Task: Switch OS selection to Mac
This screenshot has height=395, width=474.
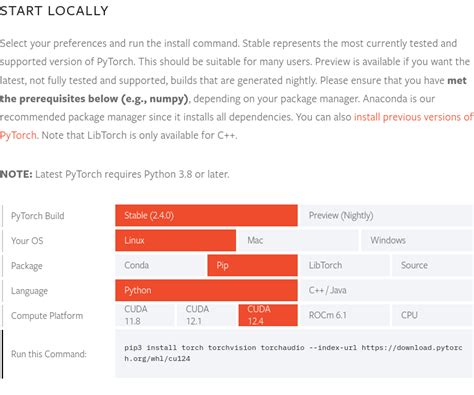Action: click(298, 240)
